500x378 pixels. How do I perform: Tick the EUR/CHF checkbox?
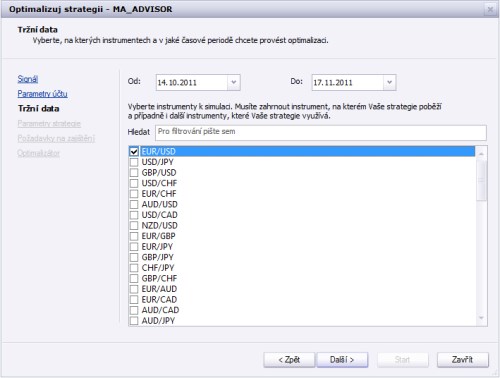(134, 194)
